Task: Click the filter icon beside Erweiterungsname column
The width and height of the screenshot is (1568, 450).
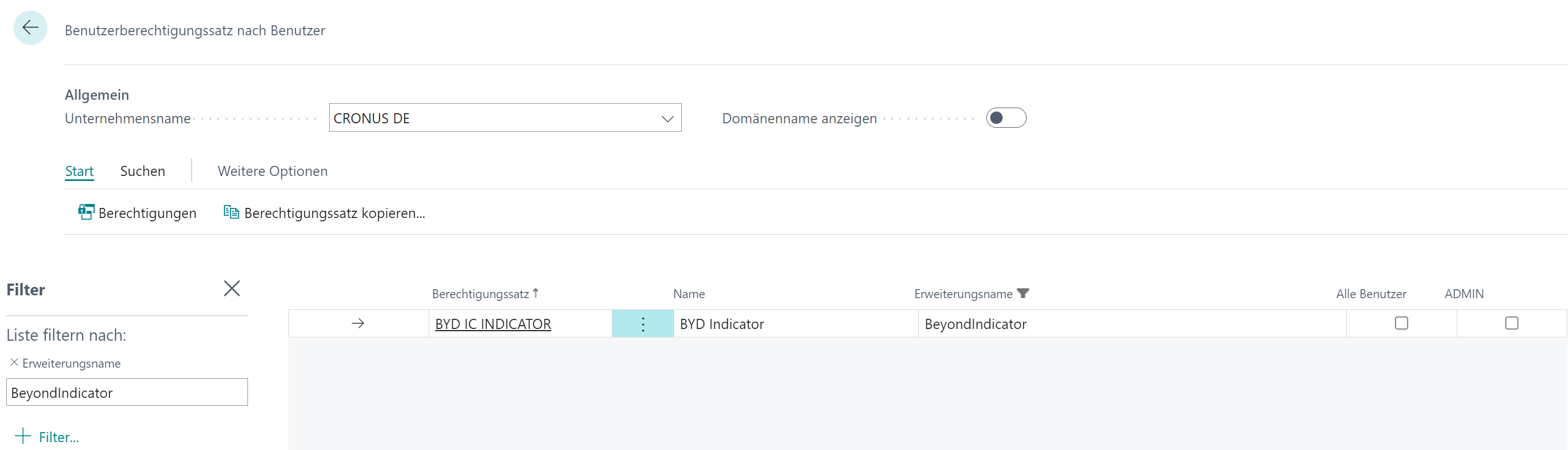Action: 1024,294
